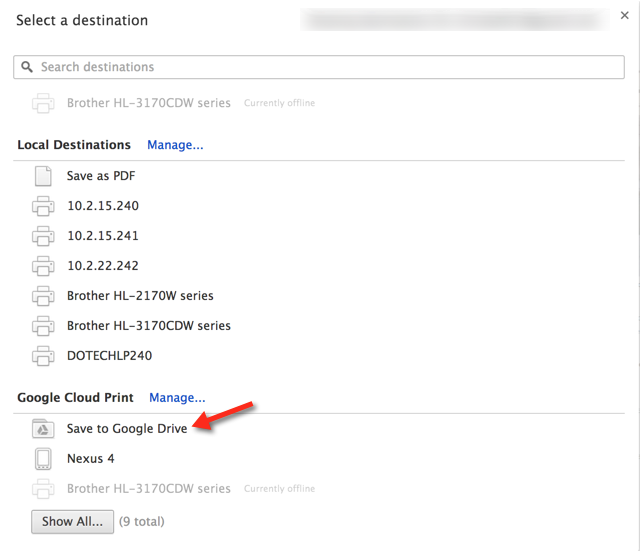Select Save as PDF destination text

point(101,176)
